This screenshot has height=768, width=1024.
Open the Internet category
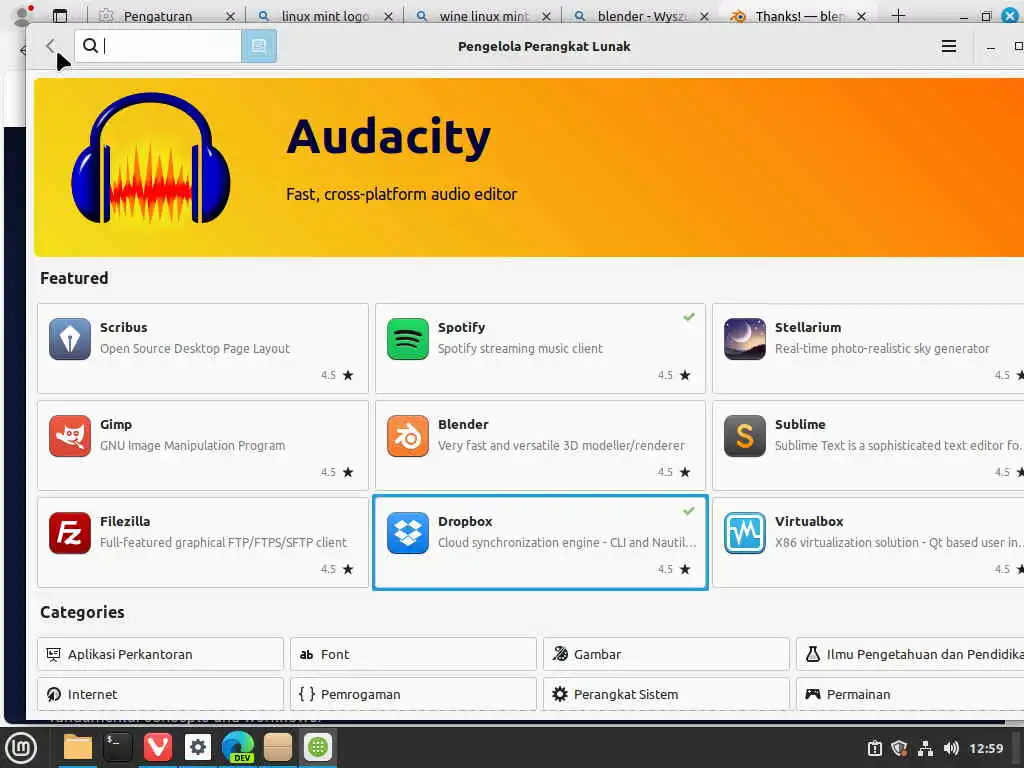[161, 694]
